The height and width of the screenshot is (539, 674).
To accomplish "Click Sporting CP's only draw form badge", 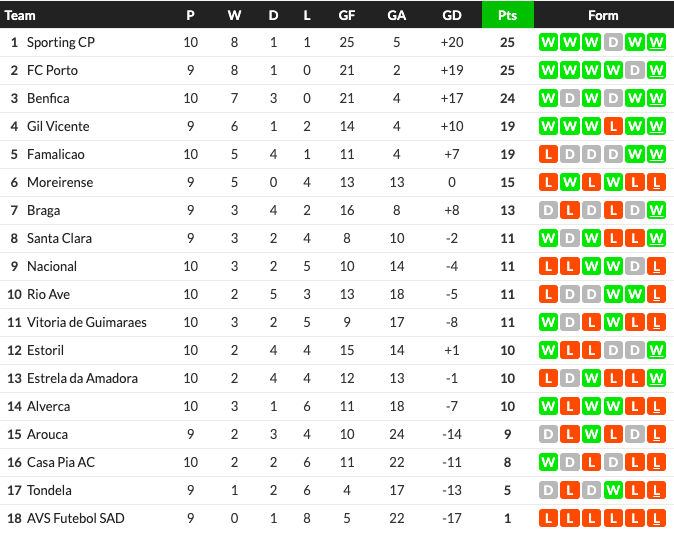I will coord(613,43).
